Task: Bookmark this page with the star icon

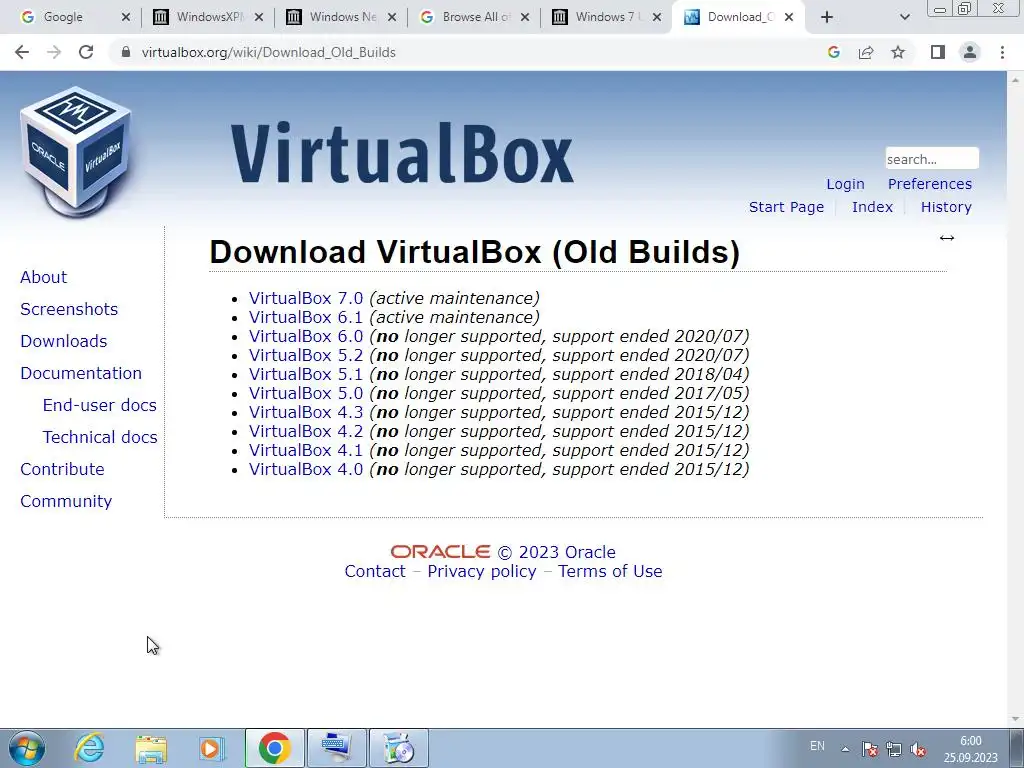Action: tap(898, 52)
